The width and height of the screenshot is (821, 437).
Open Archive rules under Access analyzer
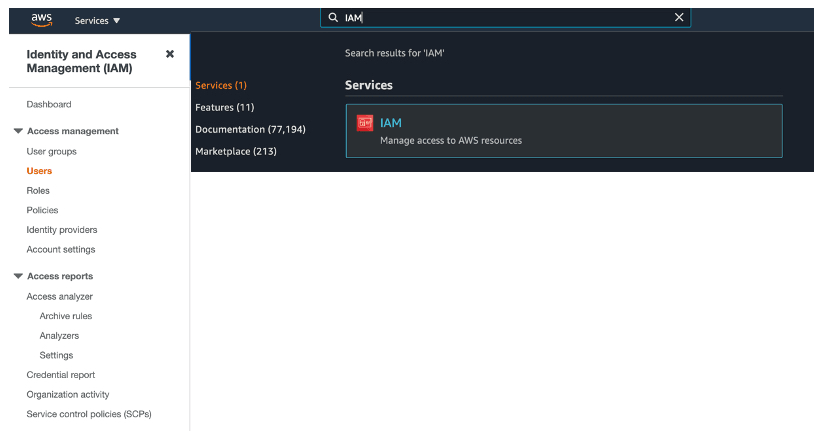[x=66, y=316]
